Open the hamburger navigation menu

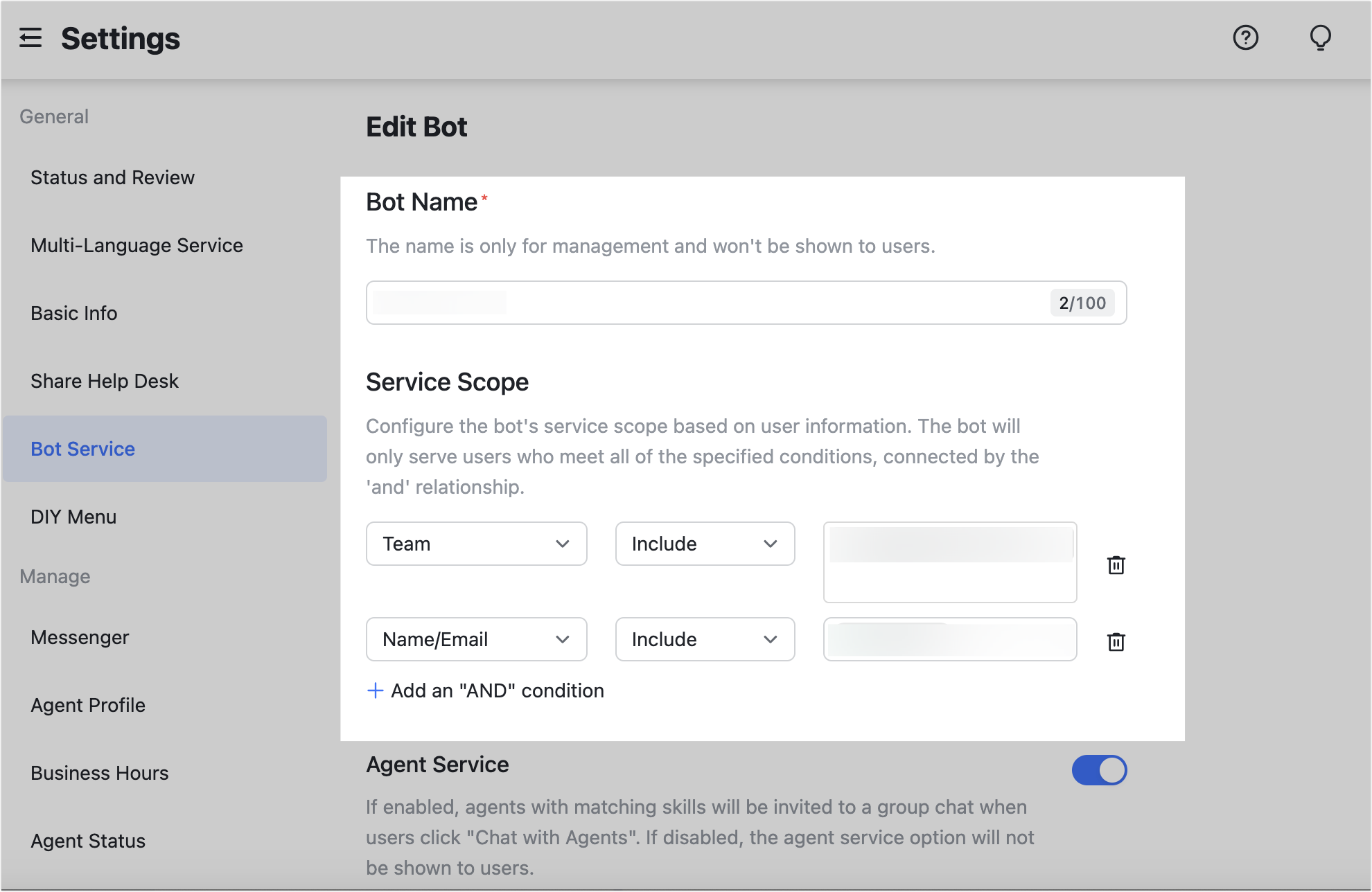tap(30, 38)
